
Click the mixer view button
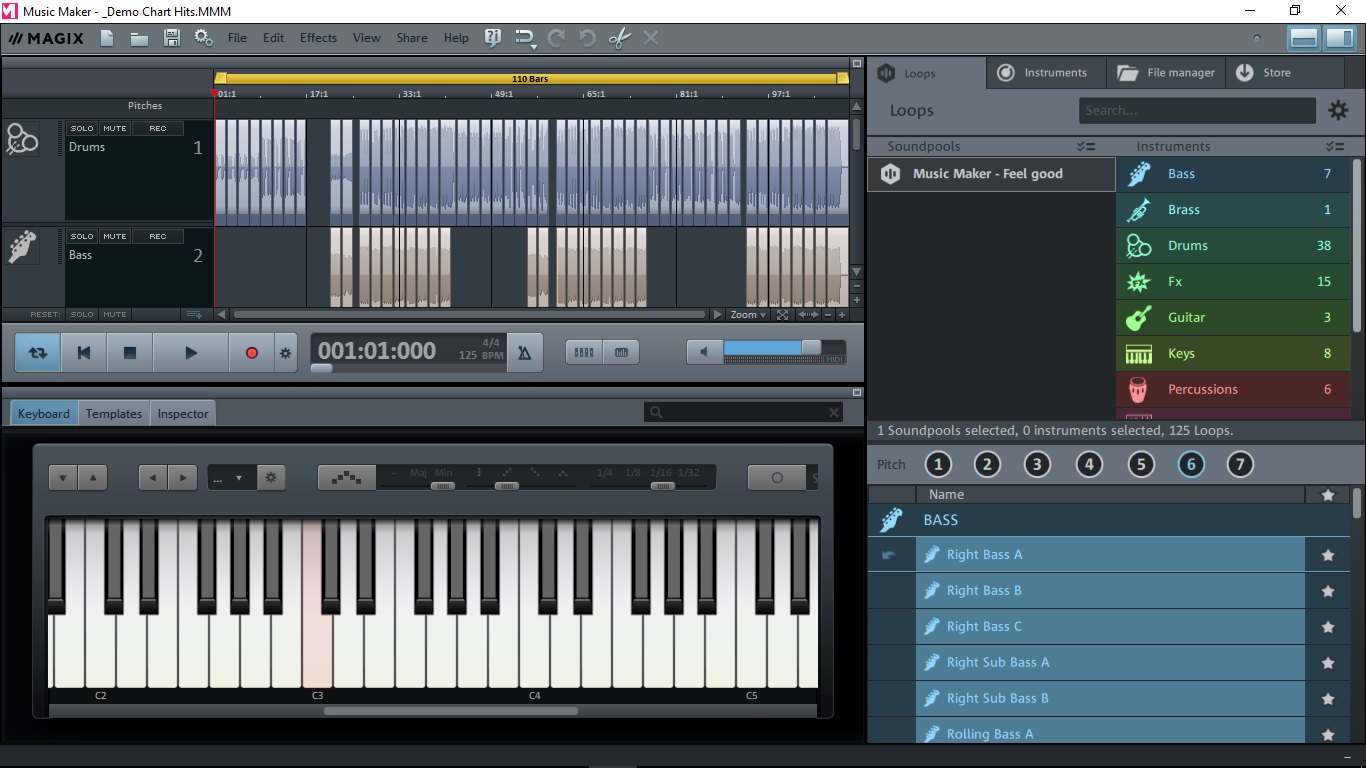[621, 352]
